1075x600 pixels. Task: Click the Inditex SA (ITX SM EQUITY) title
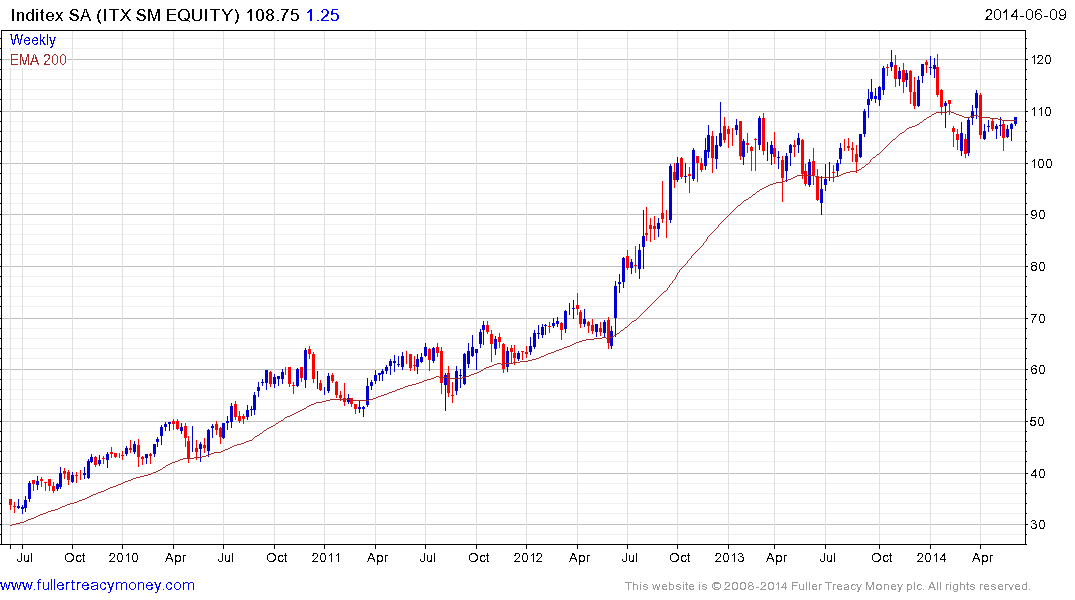coord(125,15)
